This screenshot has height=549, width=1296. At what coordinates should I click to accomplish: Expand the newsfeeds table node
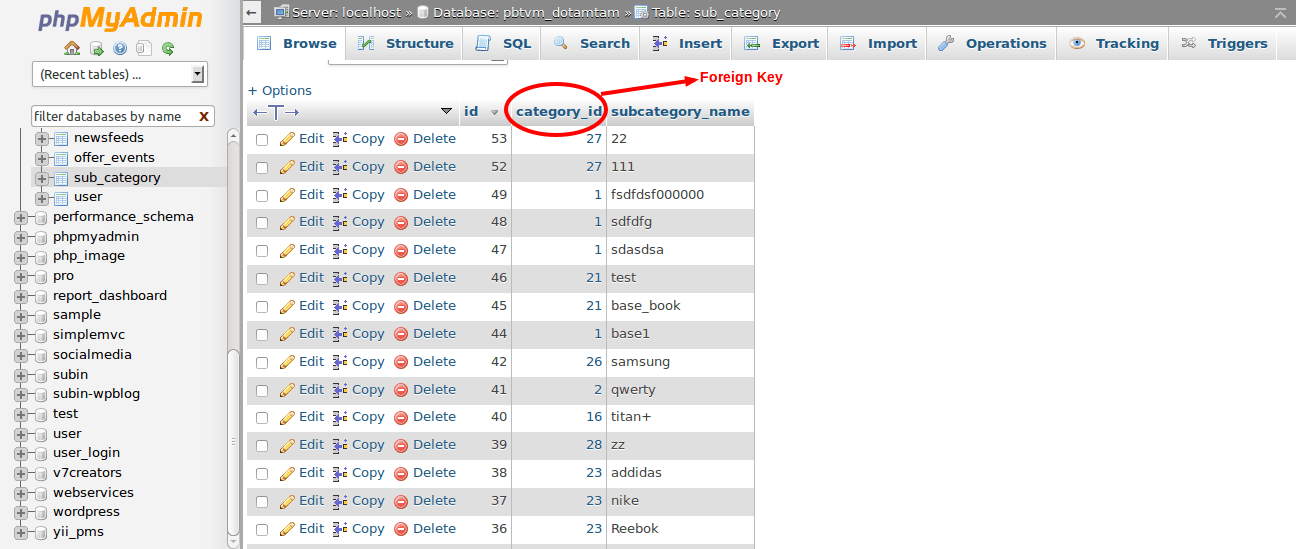click(x=41, y=138)
